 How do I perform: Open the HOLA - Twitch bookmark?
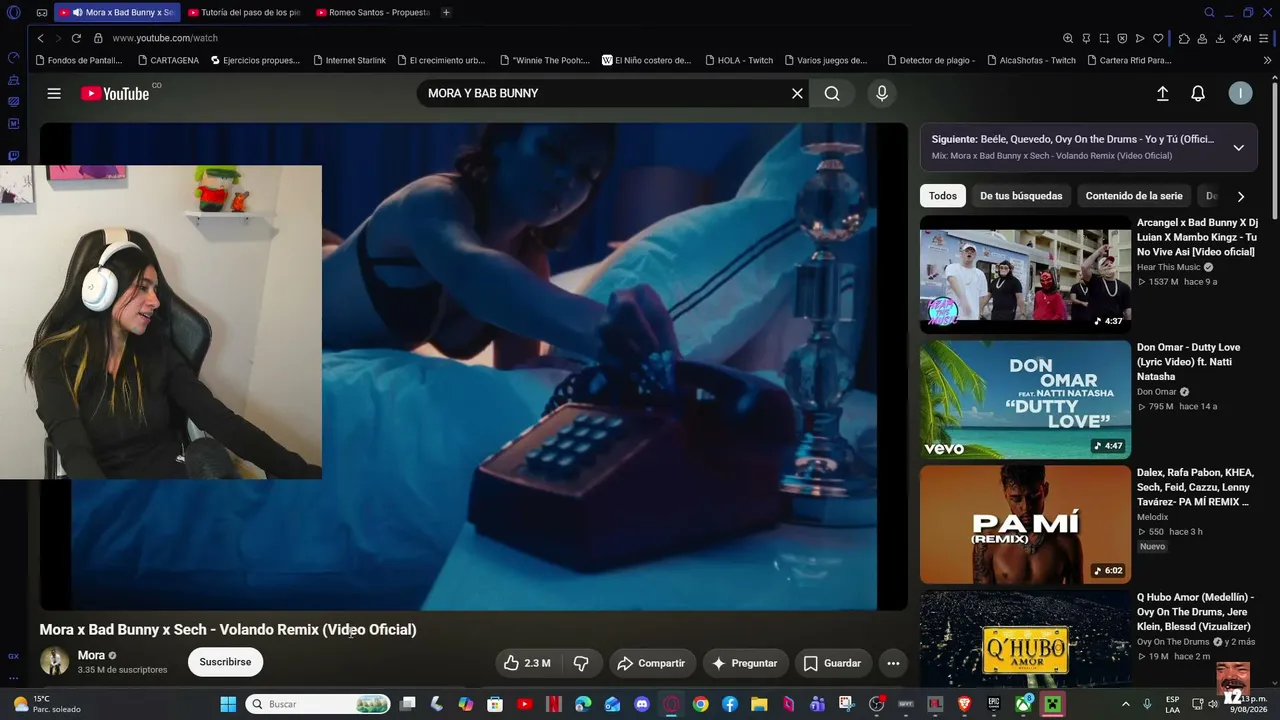[739, 60]
